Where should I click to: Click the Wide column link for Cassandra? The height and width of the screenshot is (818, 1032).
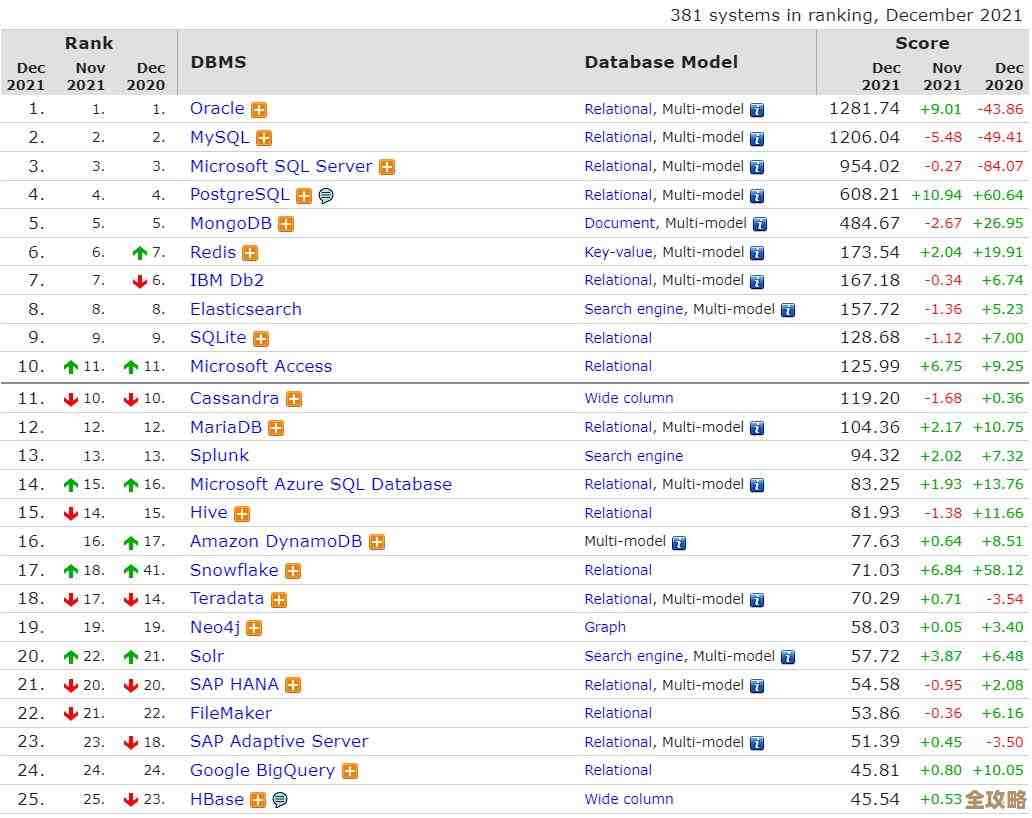[x=629, y=398]
